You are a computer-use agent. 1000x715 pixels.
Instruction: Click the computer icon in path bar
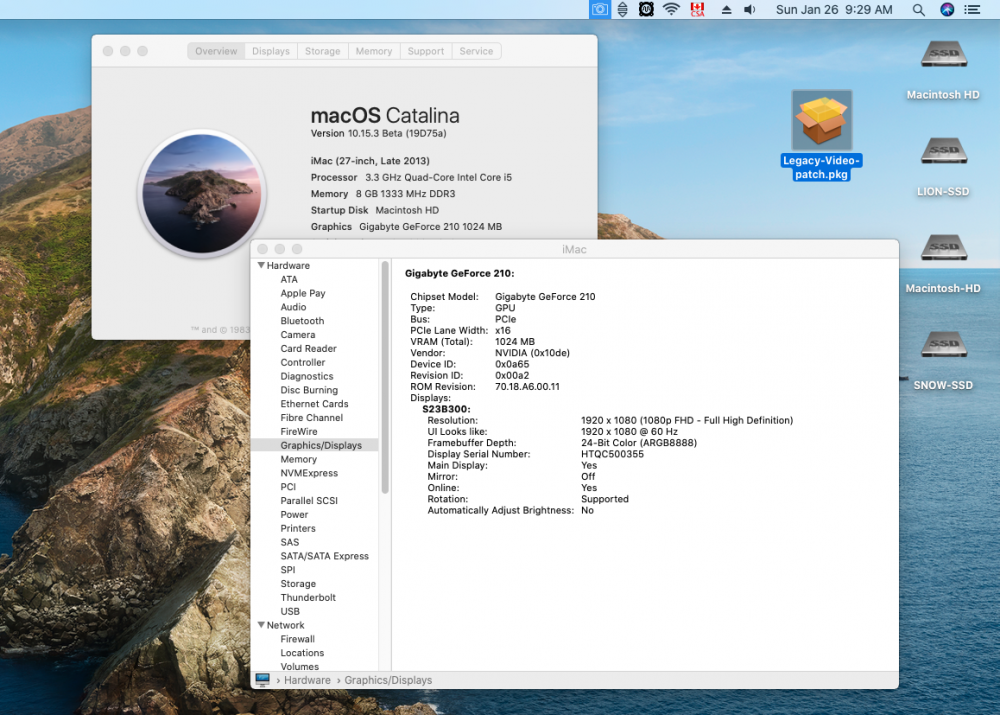(262, 680)
